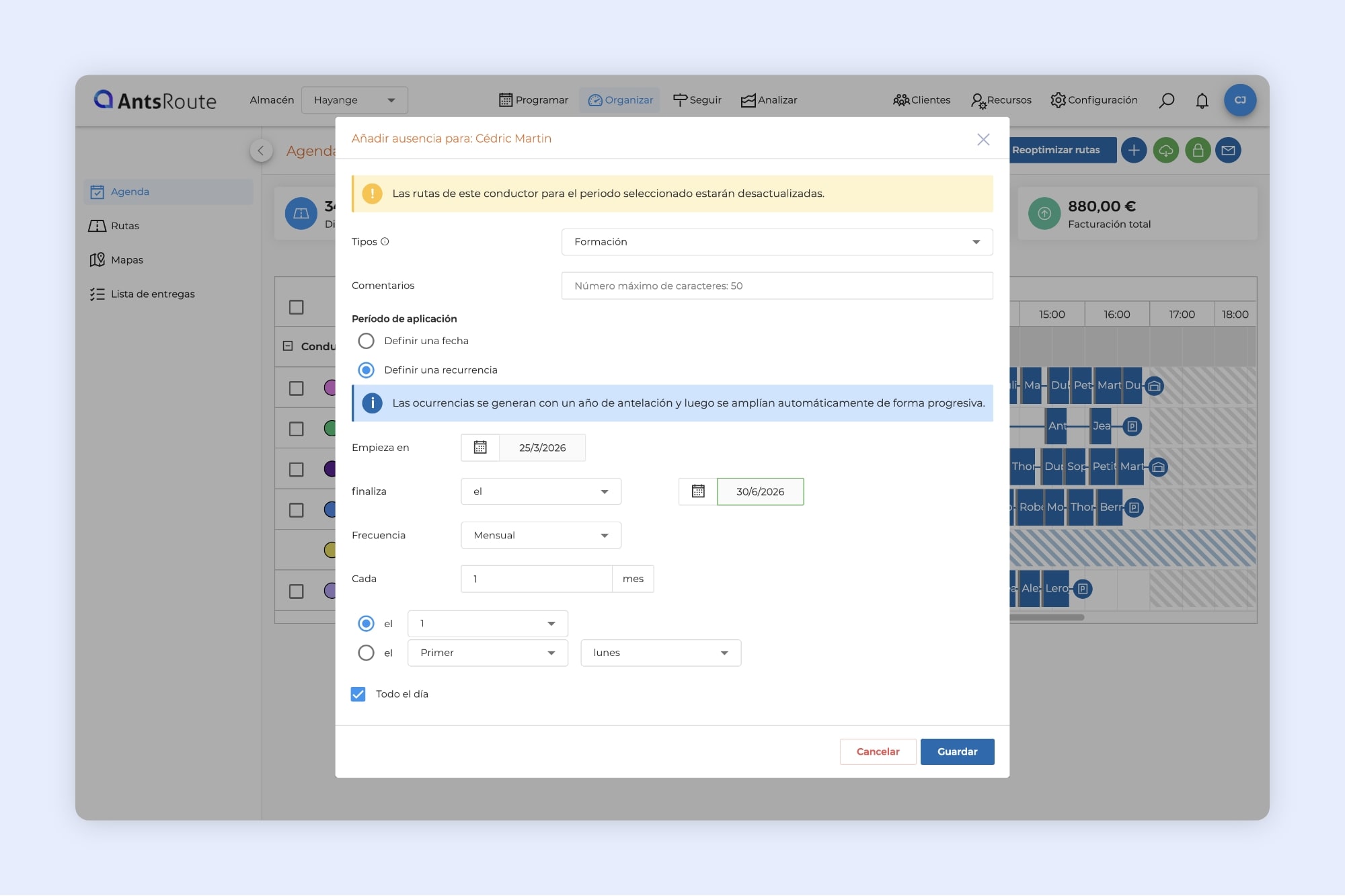Click the green lock icon
The width and height of the screenshot is (1345, 896).
pos(1198,150)
